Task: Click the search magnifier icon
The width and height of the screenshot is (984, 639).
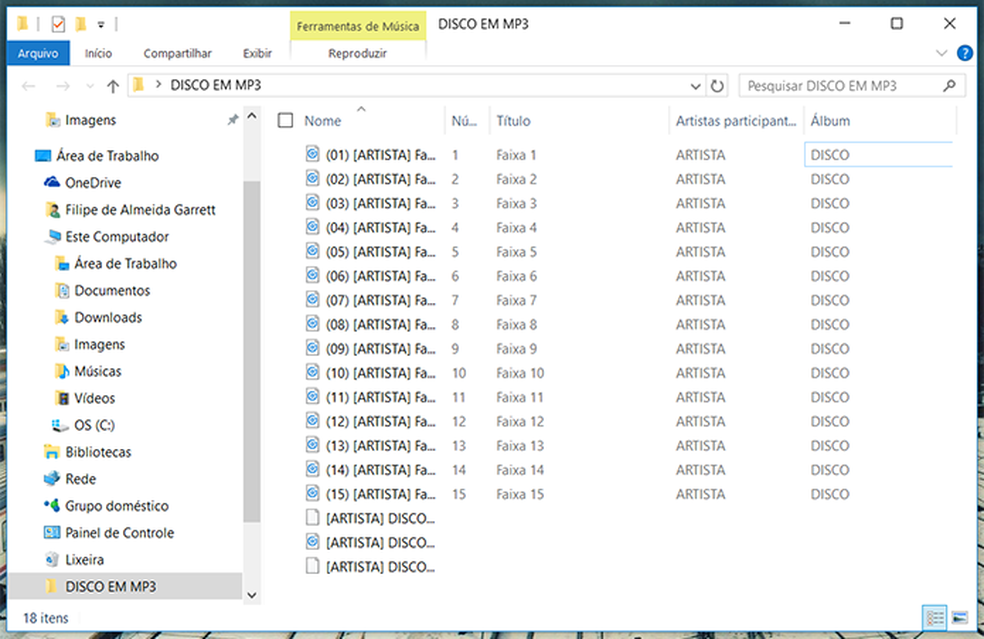Action: pyautogui.click(x=950, y=86)
